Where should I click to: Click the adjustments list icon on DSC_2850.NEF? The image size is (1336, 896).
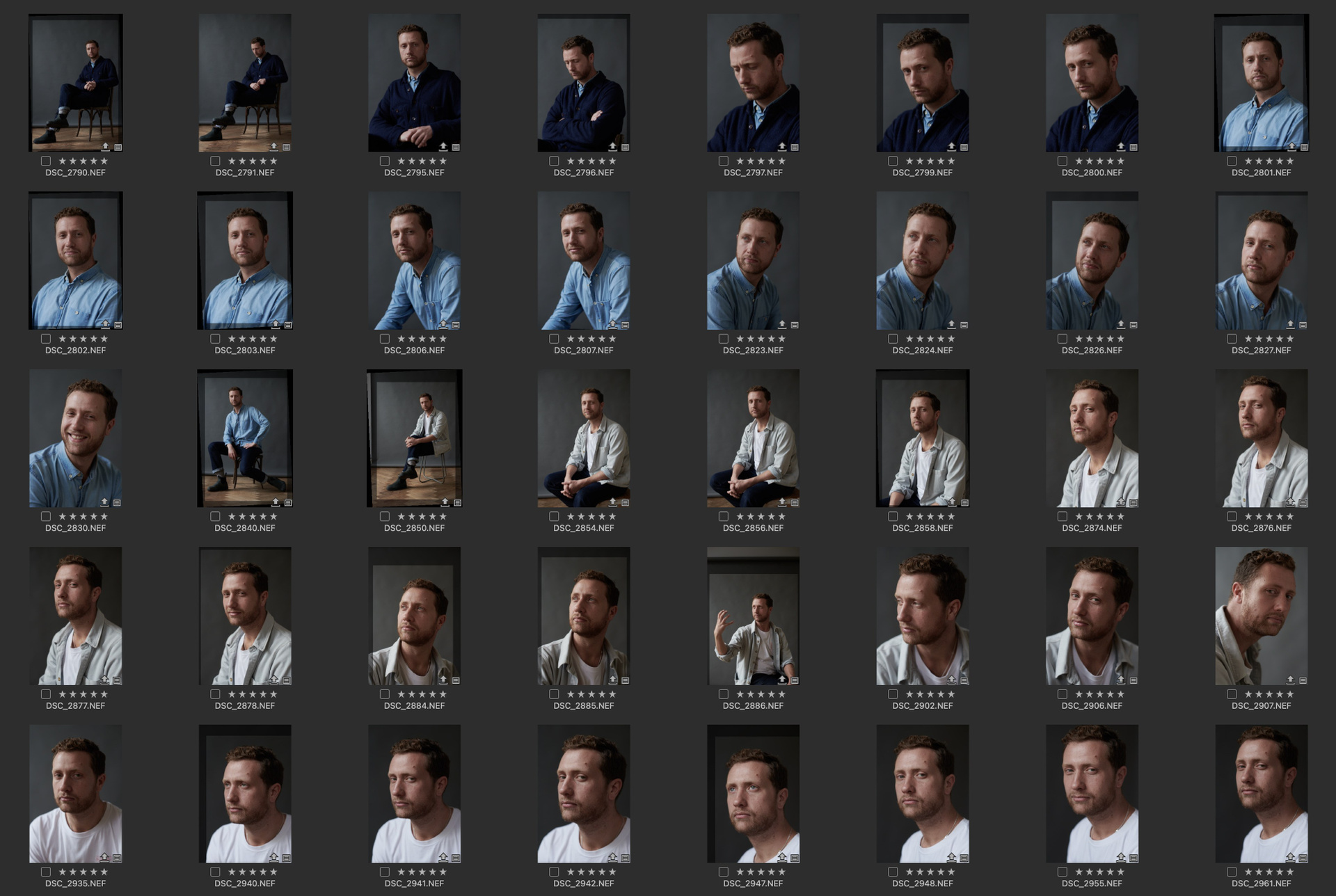point(457,502)
